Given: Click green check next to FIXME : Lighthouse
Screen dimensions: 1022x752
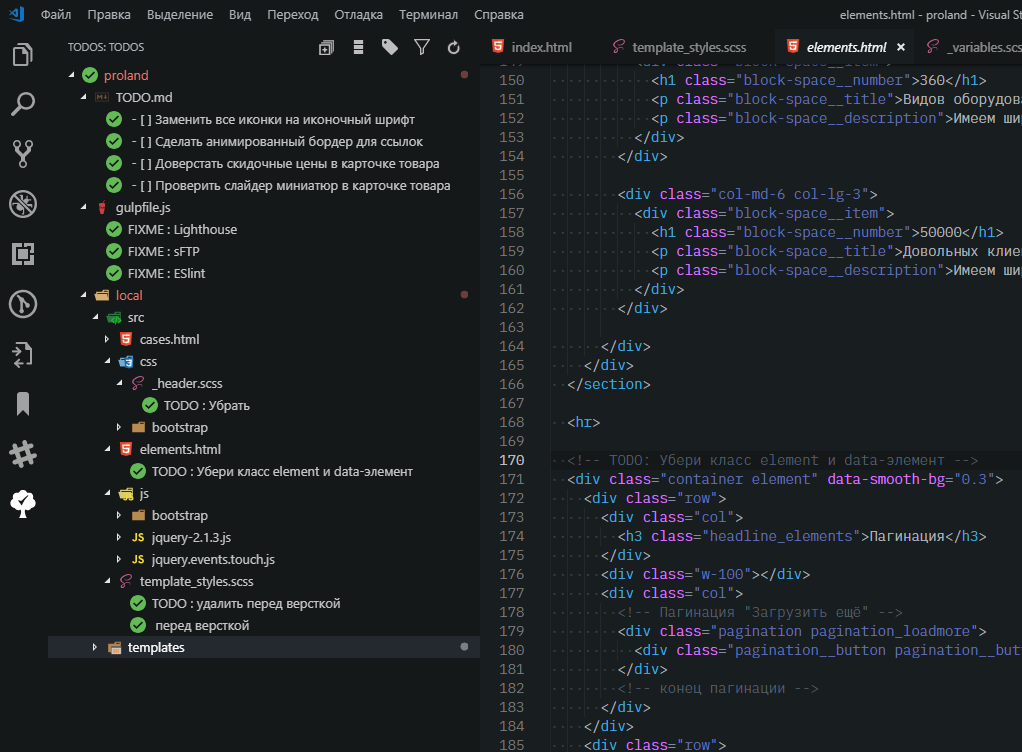Looking at the screenshot, I should click(114, 230).
